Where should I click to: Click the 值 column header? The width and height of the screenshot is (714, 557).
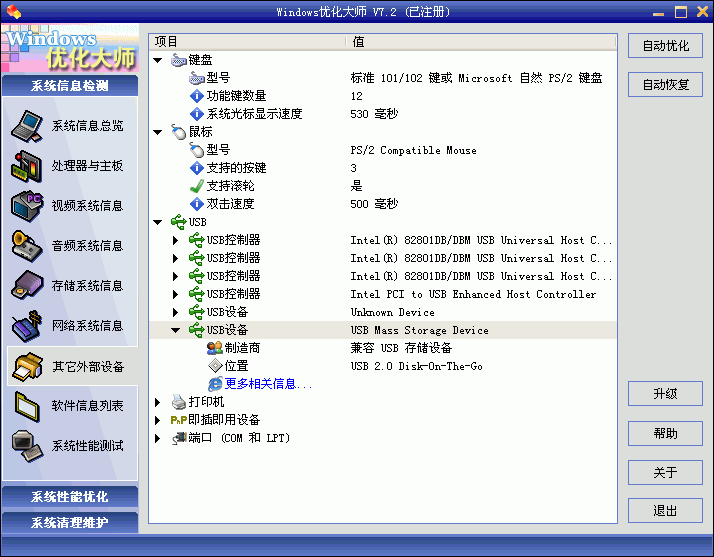(481, 41)
